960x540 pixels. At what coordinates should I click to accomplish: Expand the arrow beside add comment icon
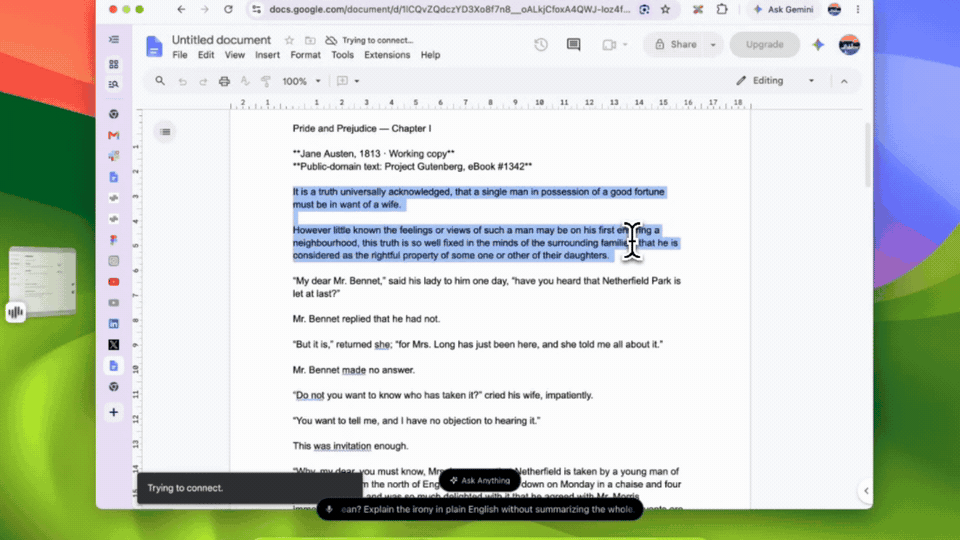point(357,81)
